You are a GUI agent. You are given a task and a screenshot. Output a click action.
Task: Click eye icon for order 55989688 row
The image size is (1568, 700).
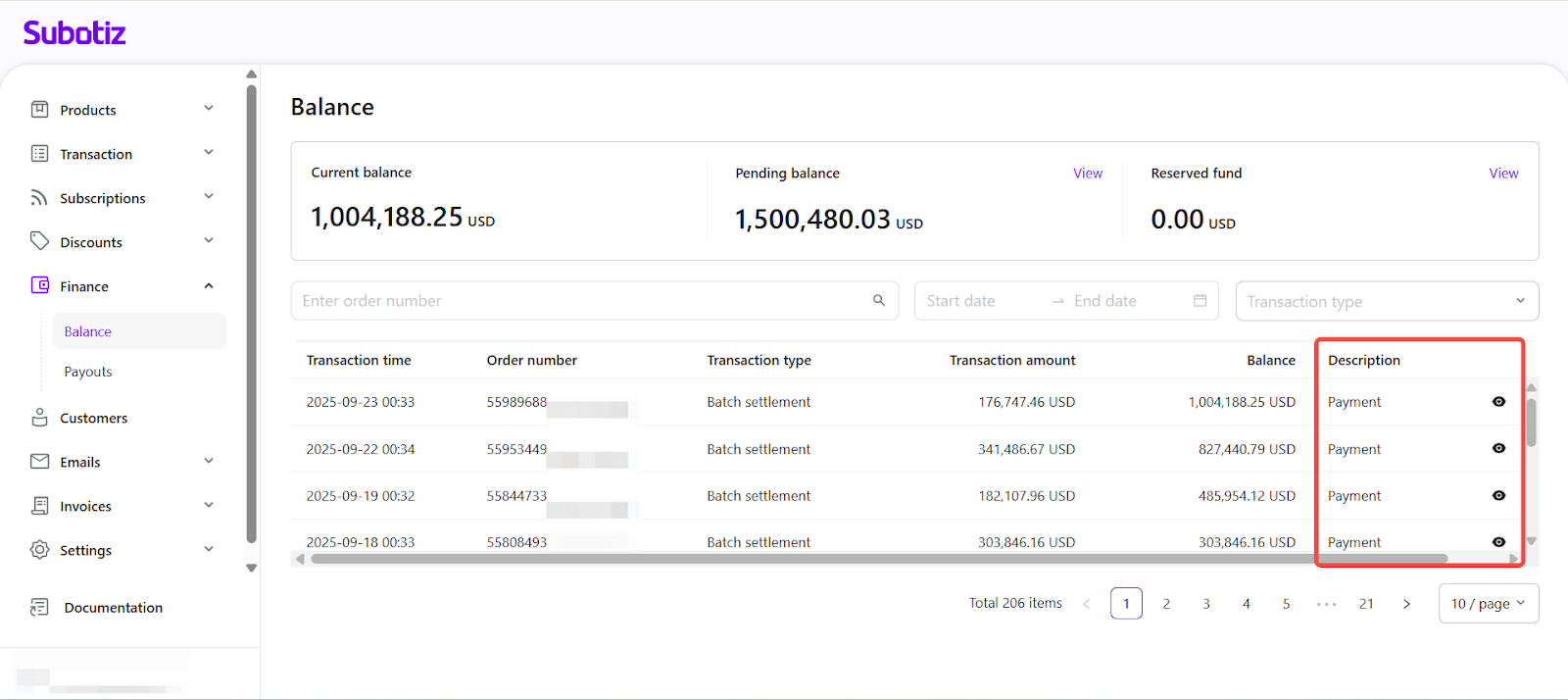coord(1498,402)
